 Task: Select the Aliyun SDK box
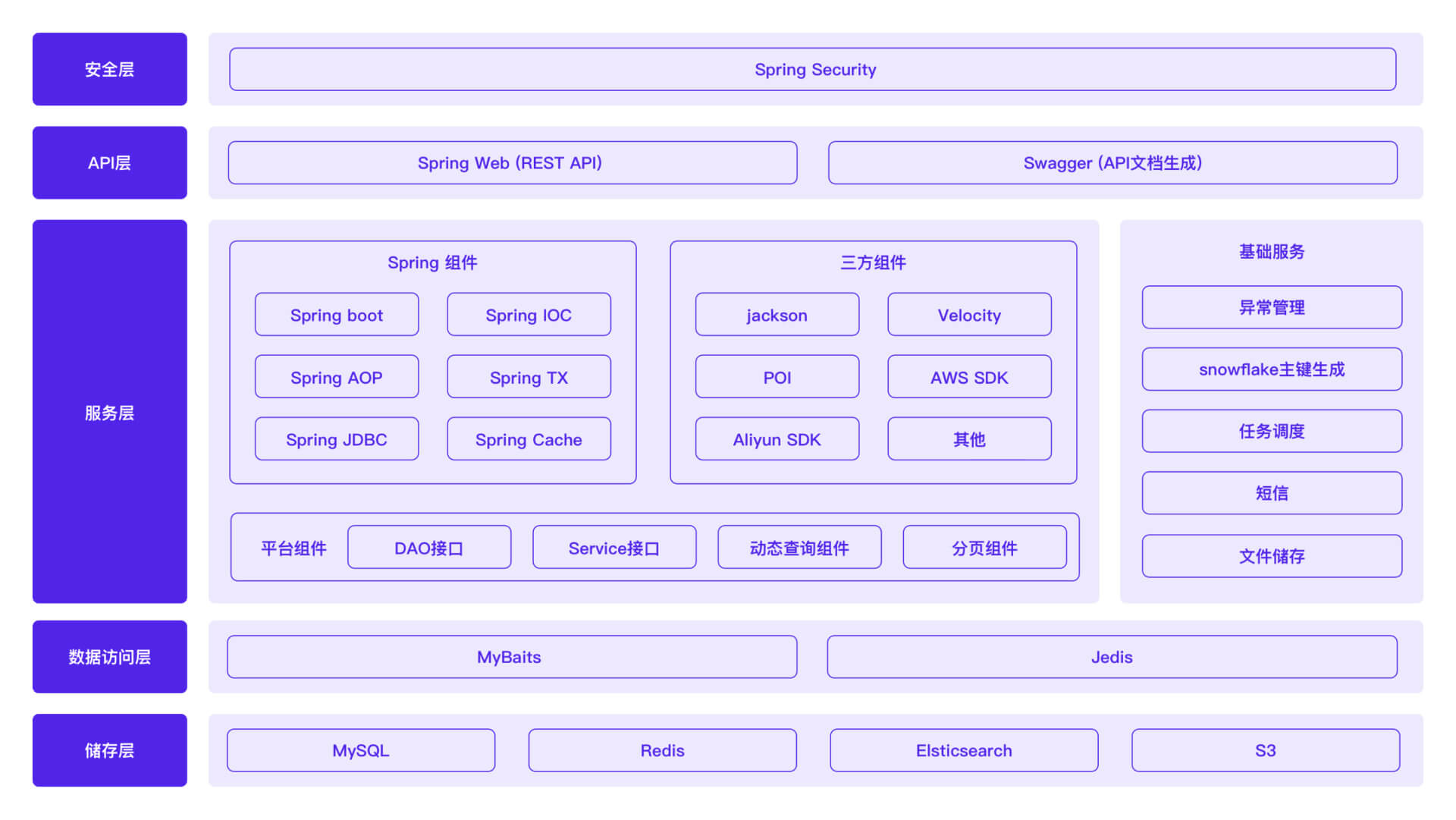777,439
